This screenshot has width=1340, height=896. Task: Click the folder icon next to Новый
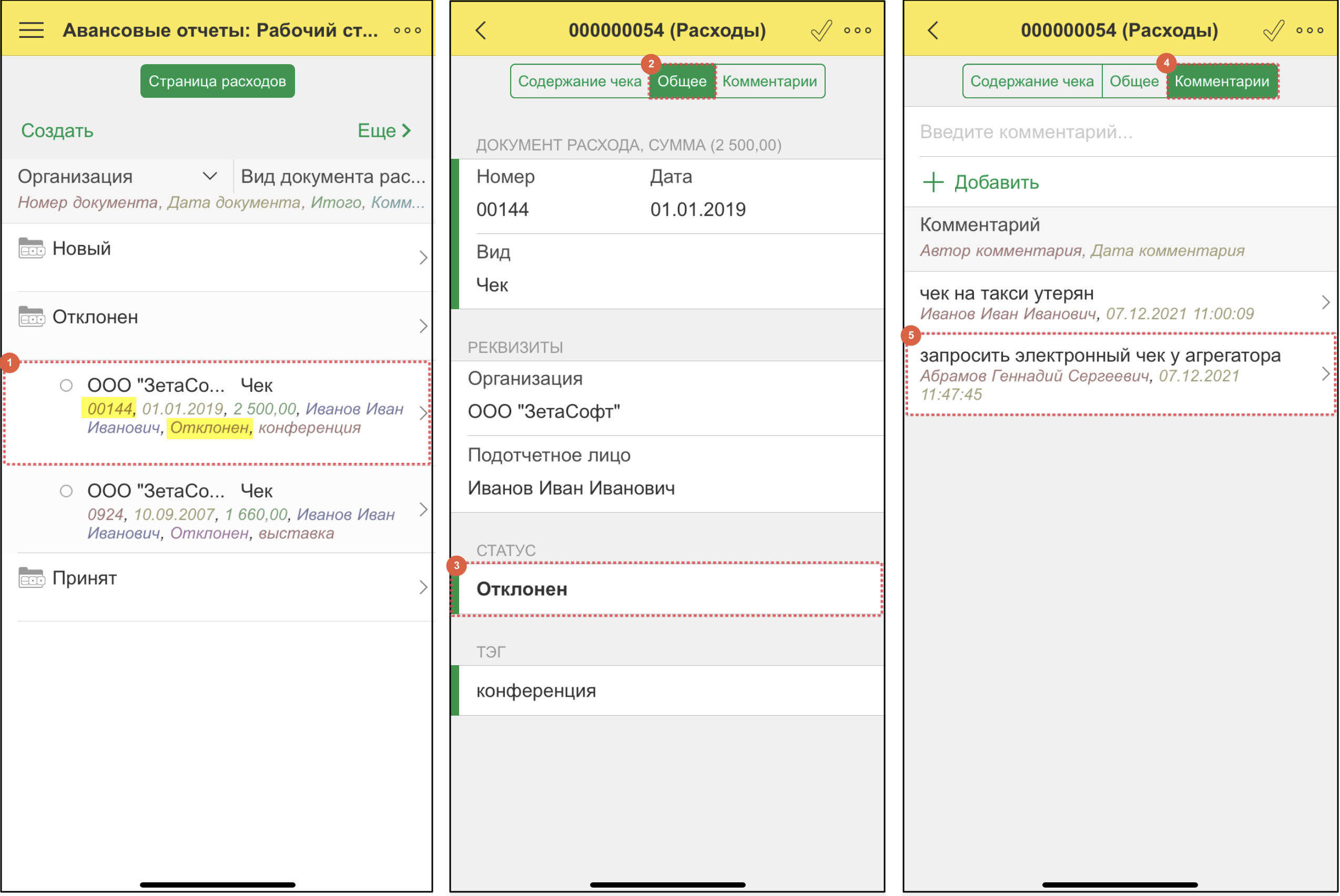32,248
